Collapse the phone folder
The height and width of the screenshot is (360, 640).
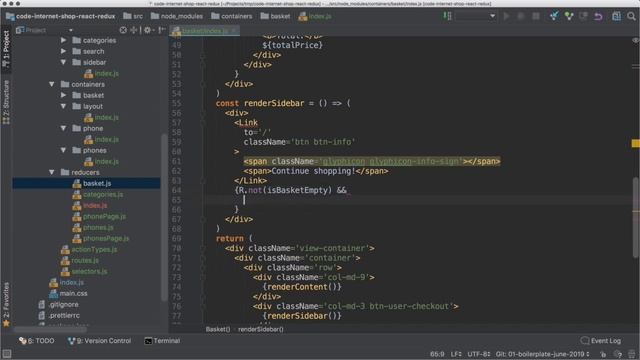click(x=63, y=129)
